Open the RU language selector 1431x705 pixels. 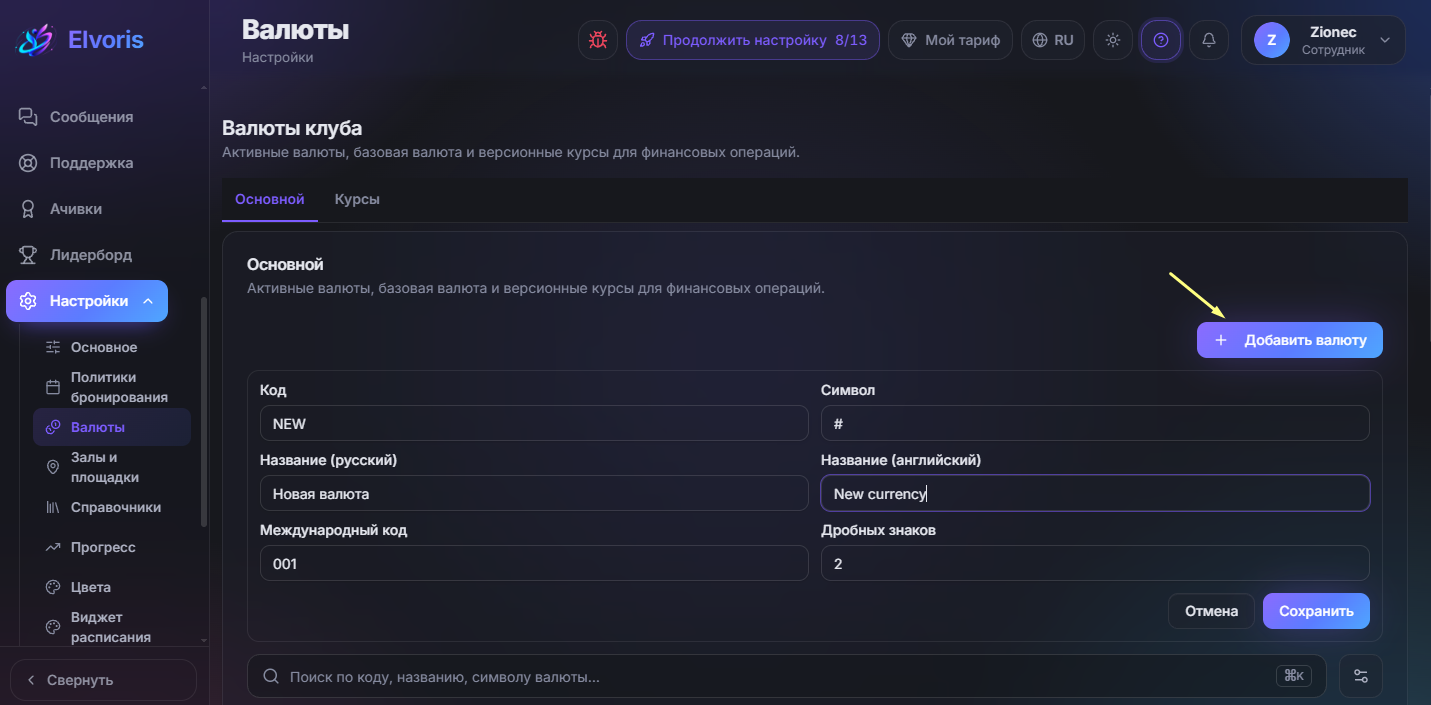(x=1053, y=40)
